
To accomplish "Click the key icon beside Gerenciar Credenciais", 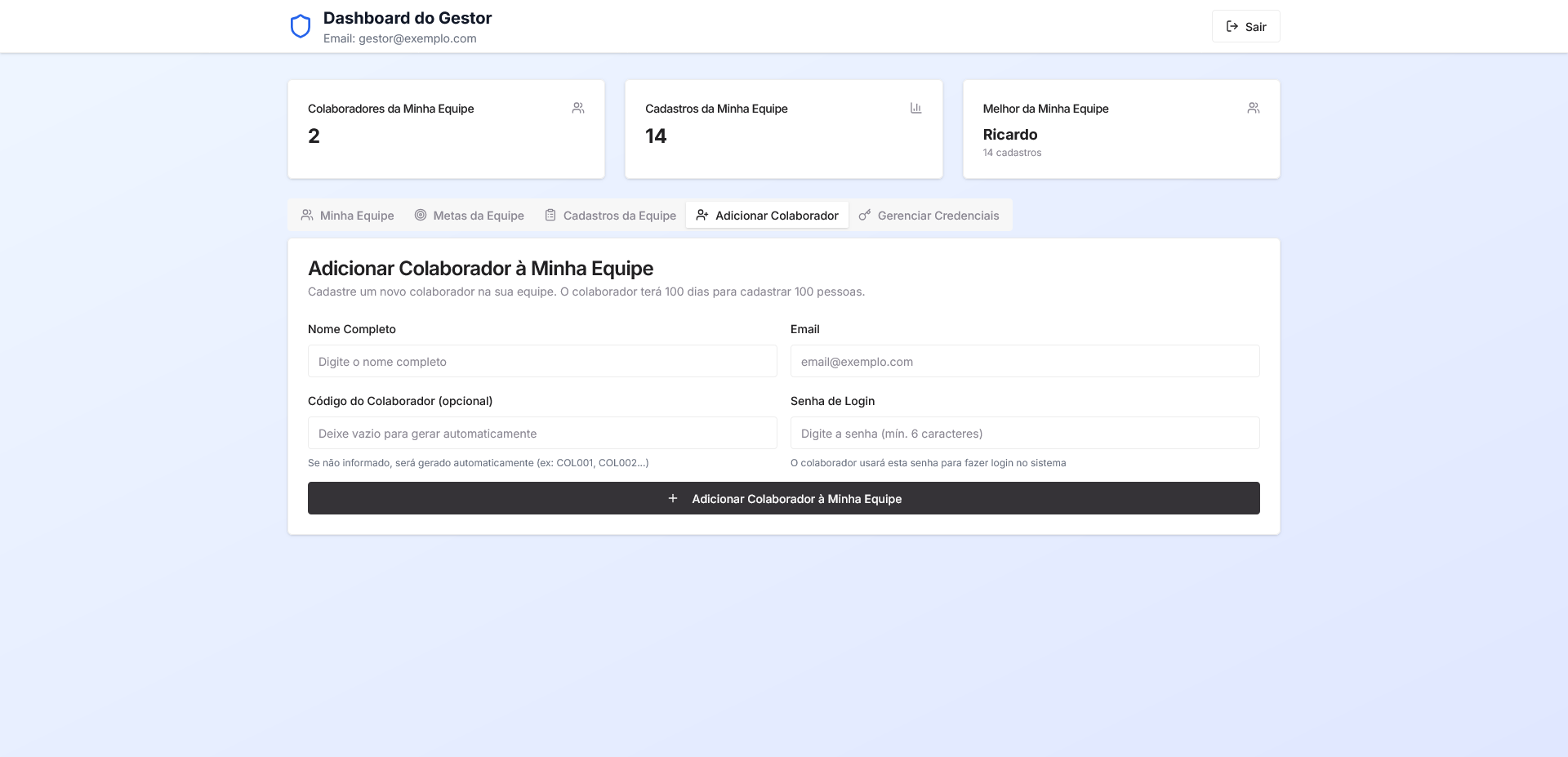I will point(864,215).
